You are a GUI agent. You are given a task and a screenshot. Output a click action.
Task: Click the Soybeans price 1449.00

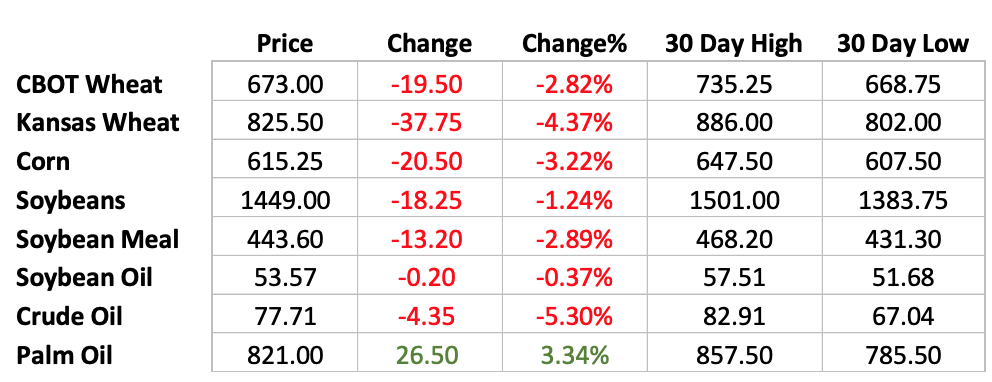pos(285,201)
